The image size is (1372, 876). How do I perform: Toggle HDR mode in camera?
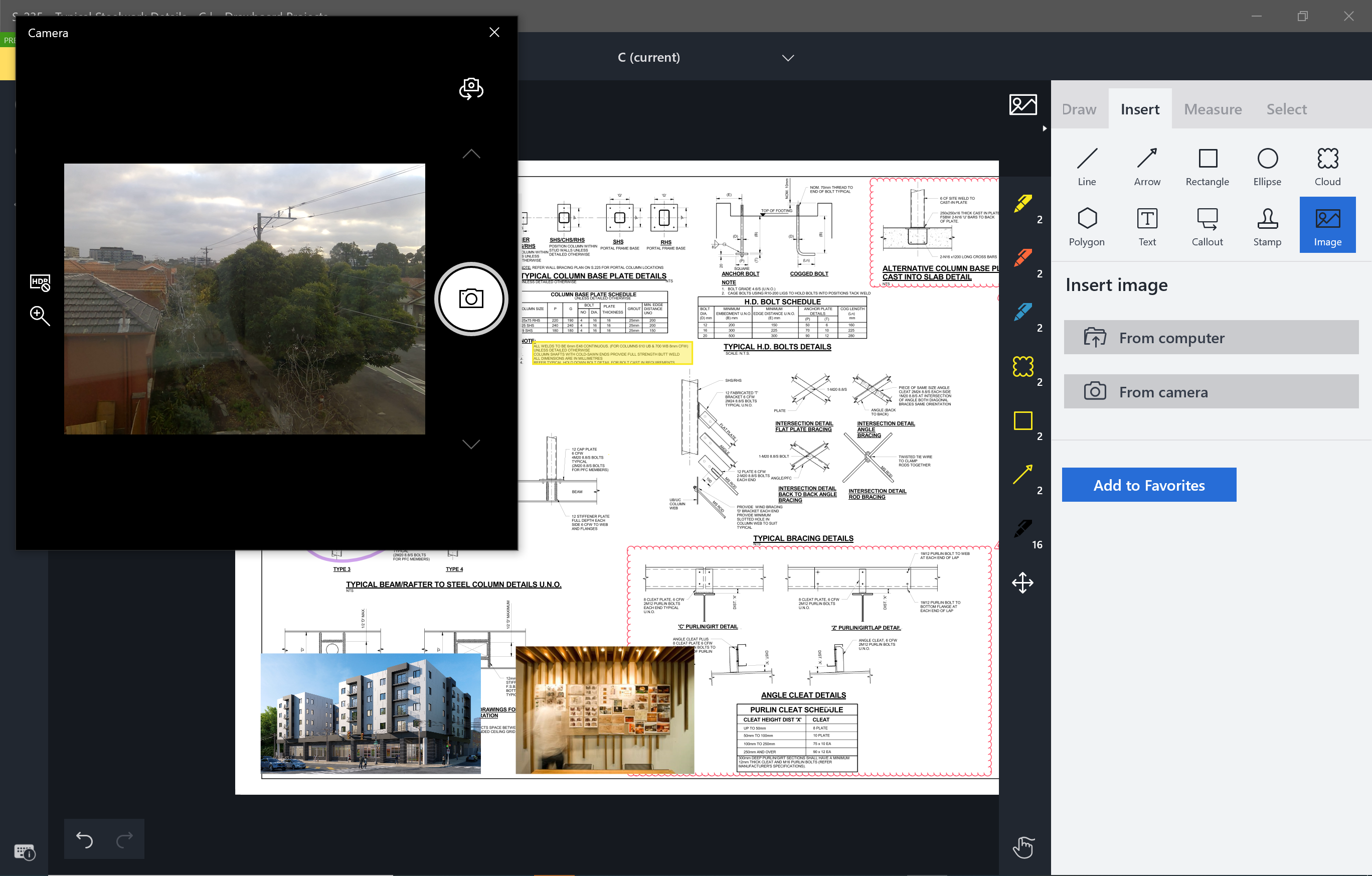(x=40, y=282)
